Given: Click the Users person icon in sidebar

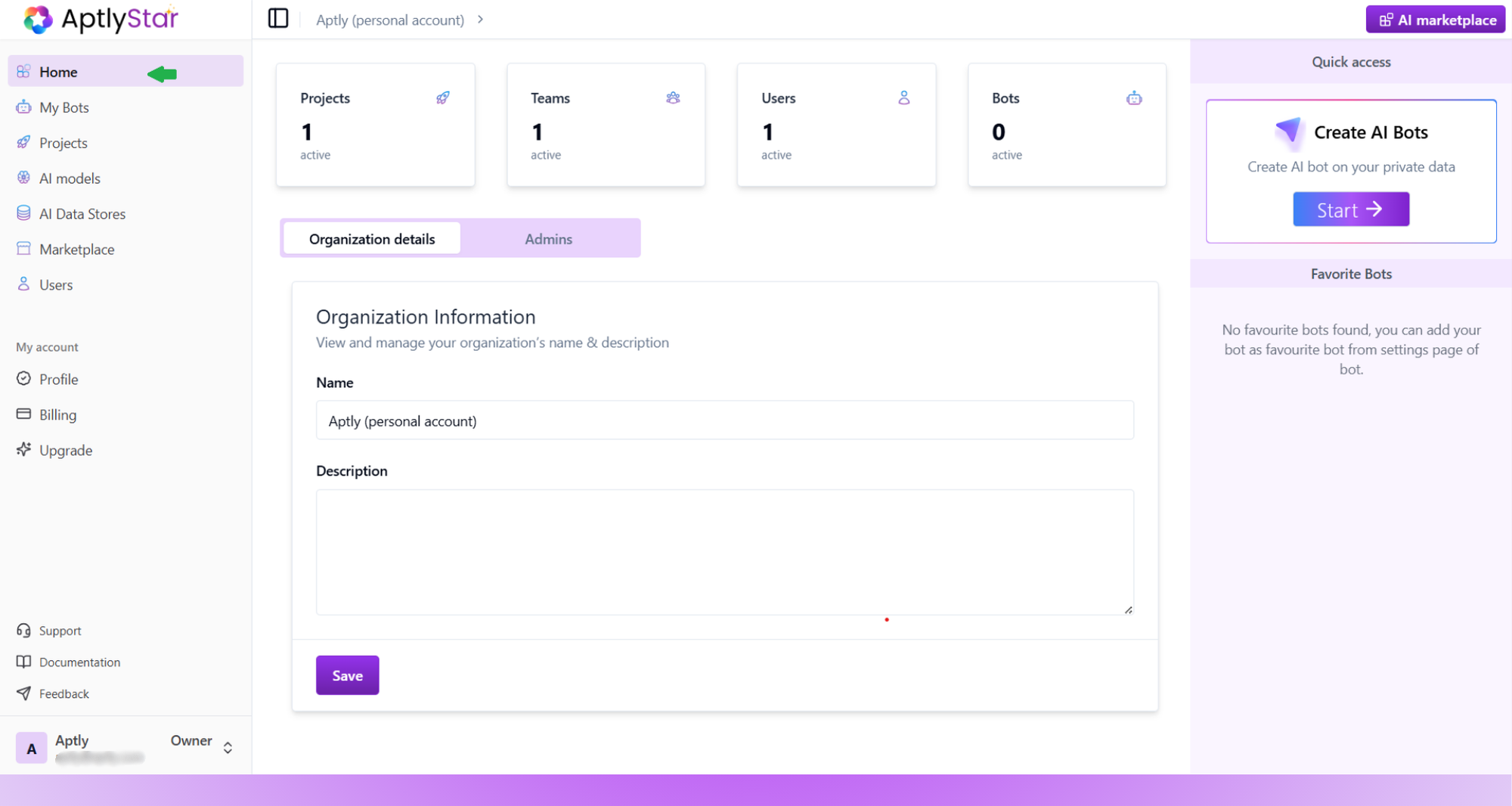Looking at the screenshot, I should [x=23, y=284].
